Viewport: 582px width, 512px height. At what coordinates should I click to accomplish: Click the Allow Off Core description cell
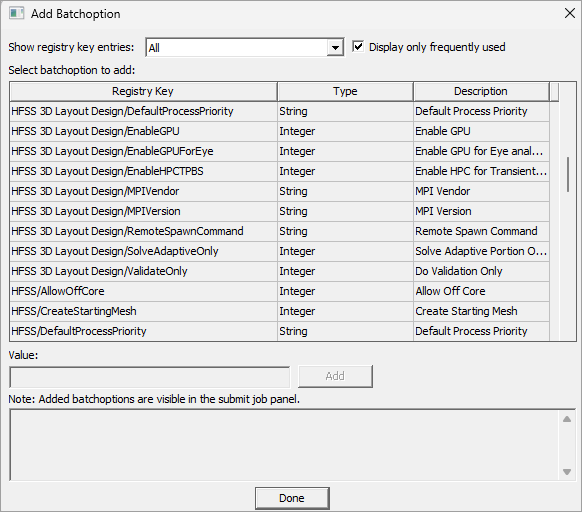pos(481,291)
